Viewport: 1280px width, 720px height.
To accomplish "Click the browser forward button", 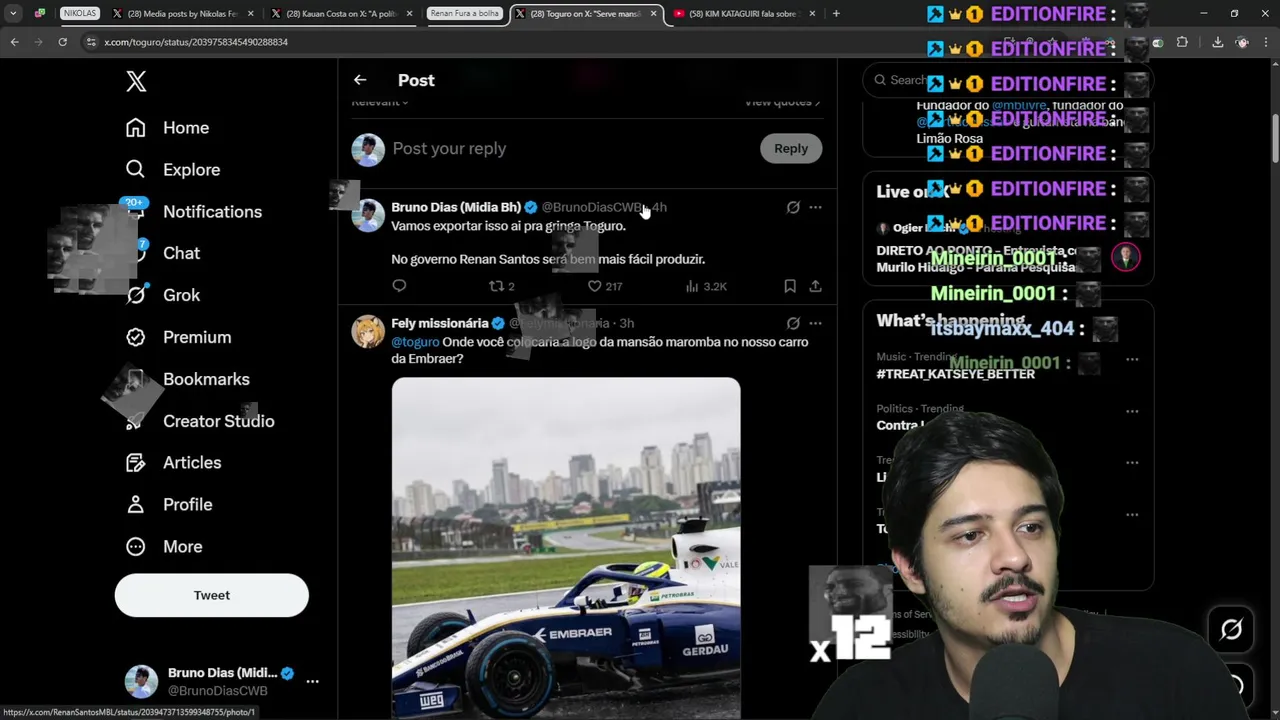I will tap(38, 42).
